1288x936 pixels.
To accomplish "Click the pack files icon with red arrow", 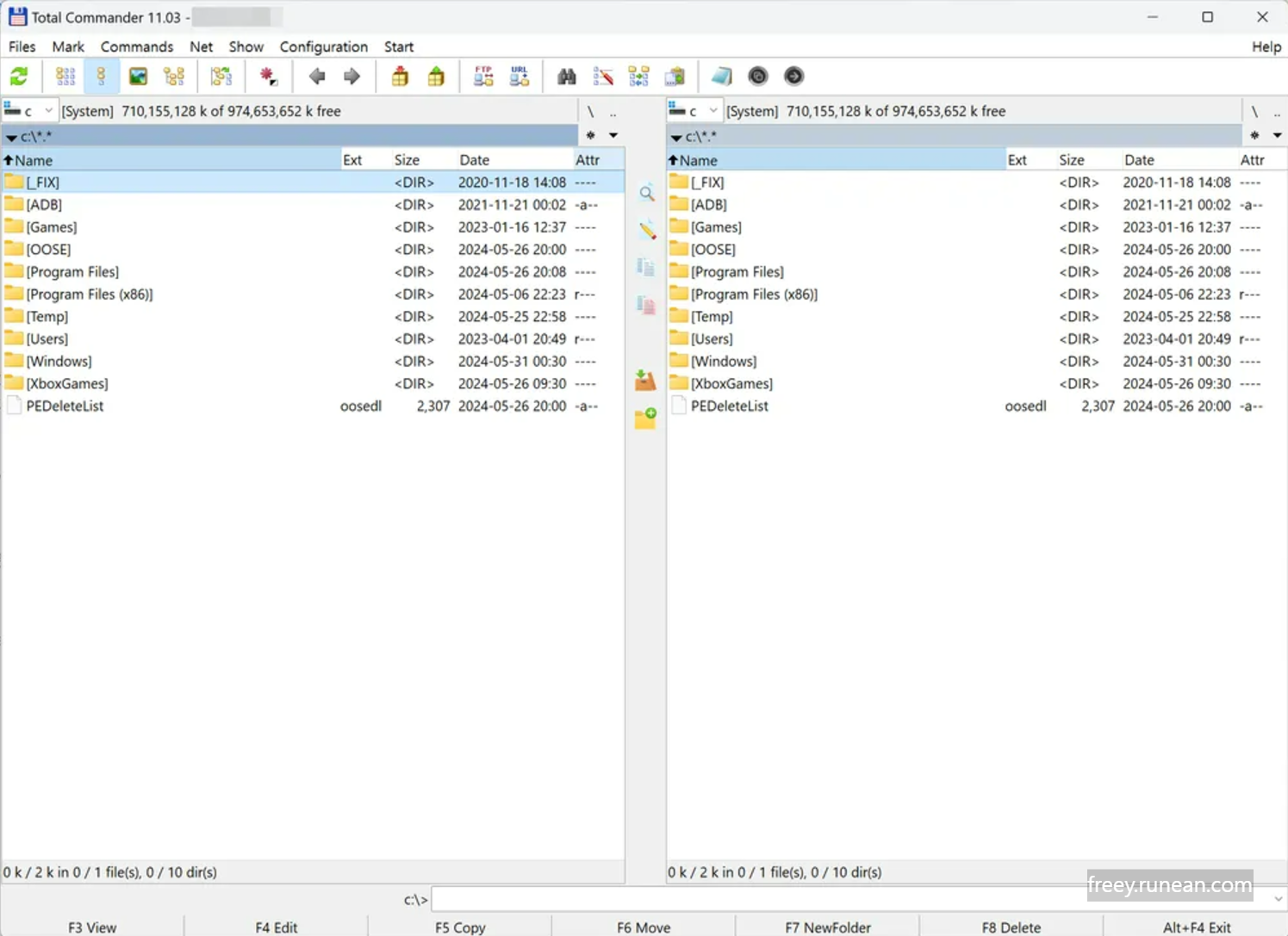I will pos(400,77).
